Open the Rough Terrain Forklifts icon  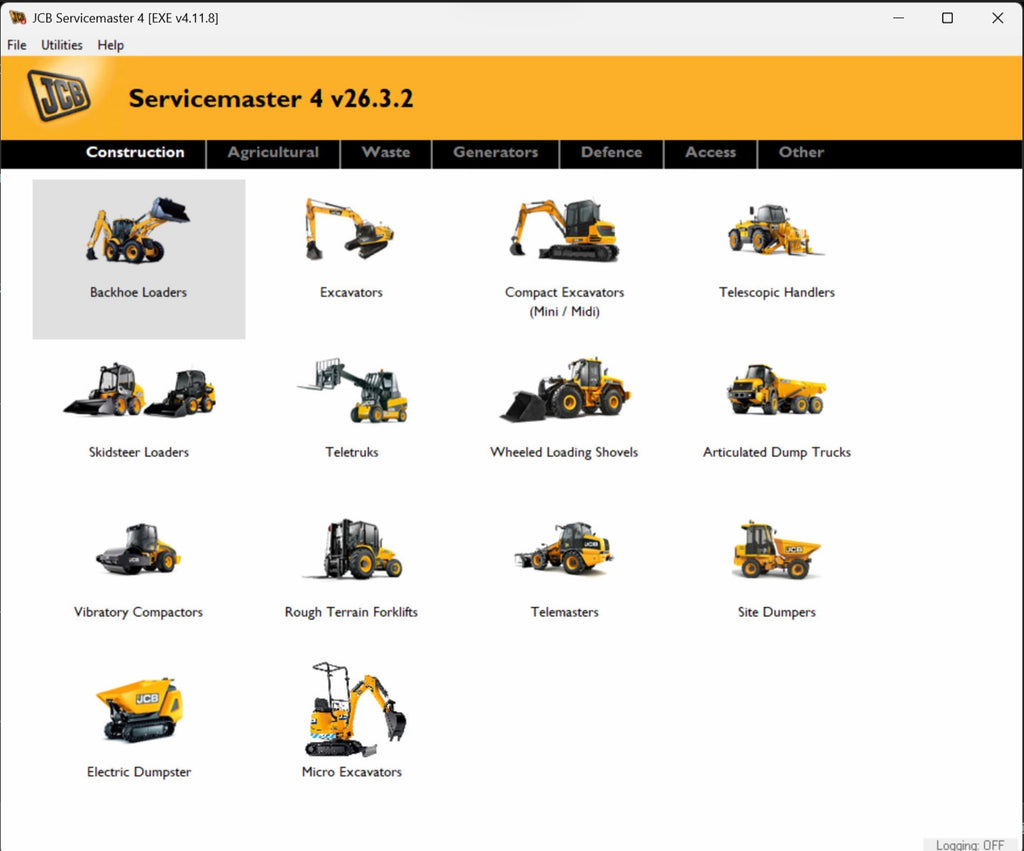(353, 549)
